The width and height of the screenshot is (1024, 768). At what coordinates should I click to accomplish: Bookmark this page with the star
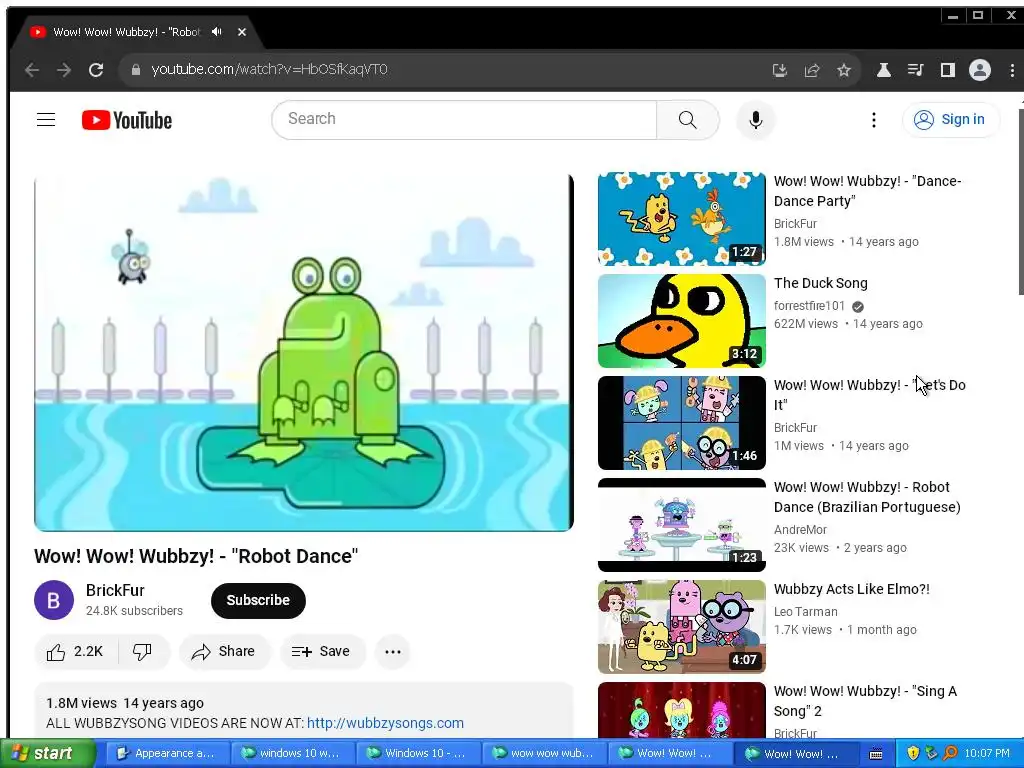click(844, 70)
